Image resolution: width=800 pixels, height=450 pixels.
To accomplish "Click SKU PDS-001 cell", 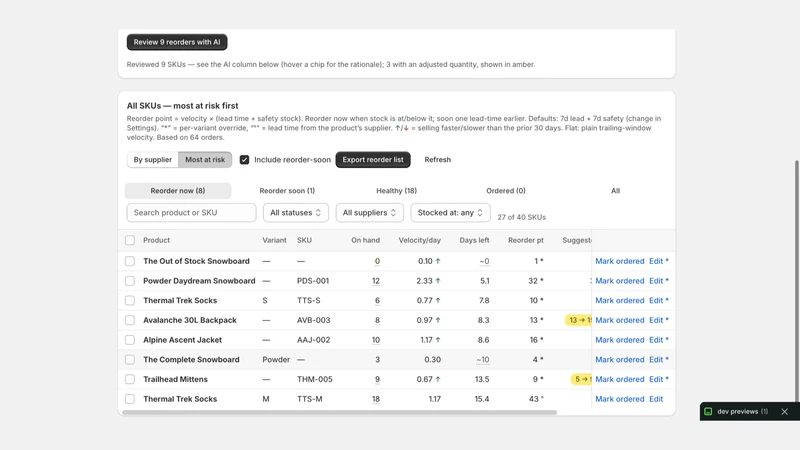I will coord(313,281).
